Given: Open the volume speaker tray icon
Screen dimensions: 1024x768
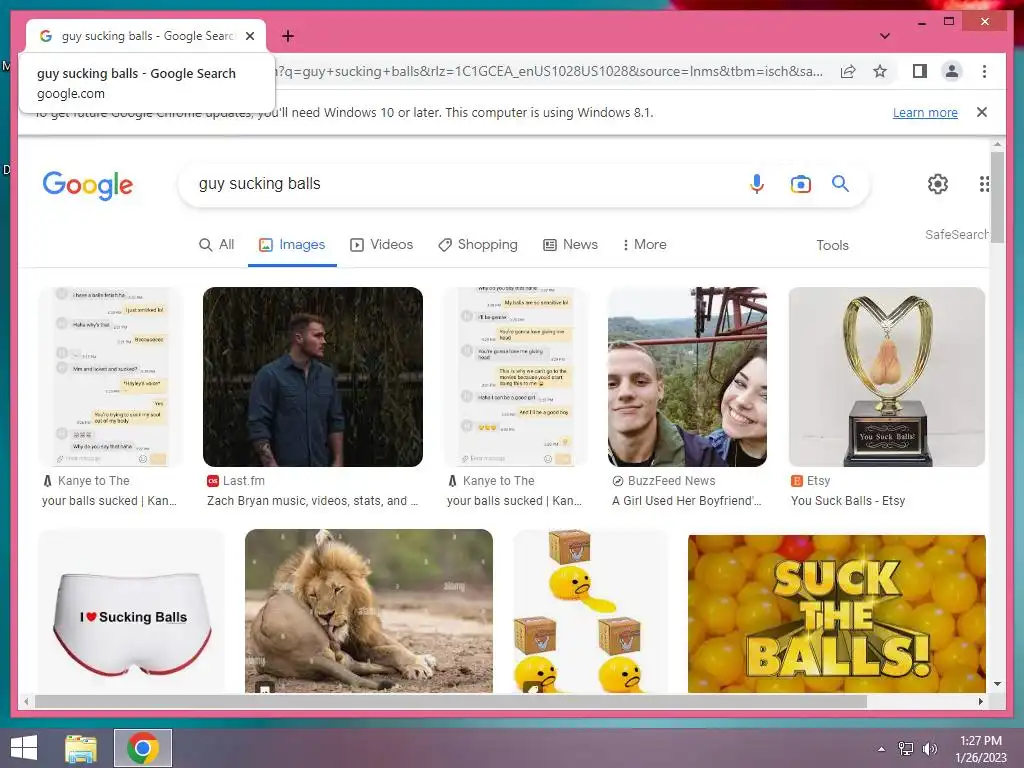Looking at the screenshot, I should tap(929, 749).
